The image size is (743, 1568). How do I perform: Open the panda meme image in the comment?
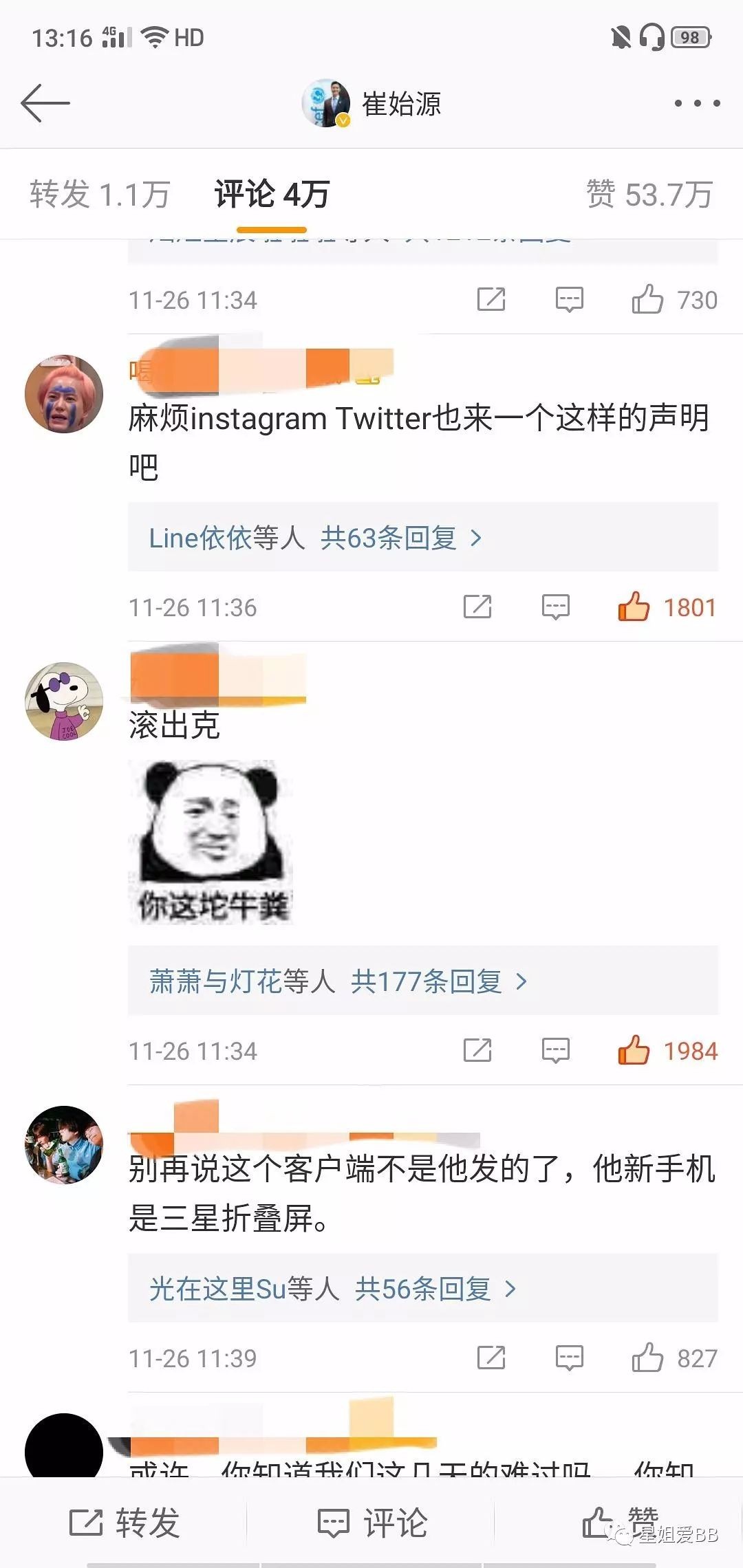click(211, 842)
